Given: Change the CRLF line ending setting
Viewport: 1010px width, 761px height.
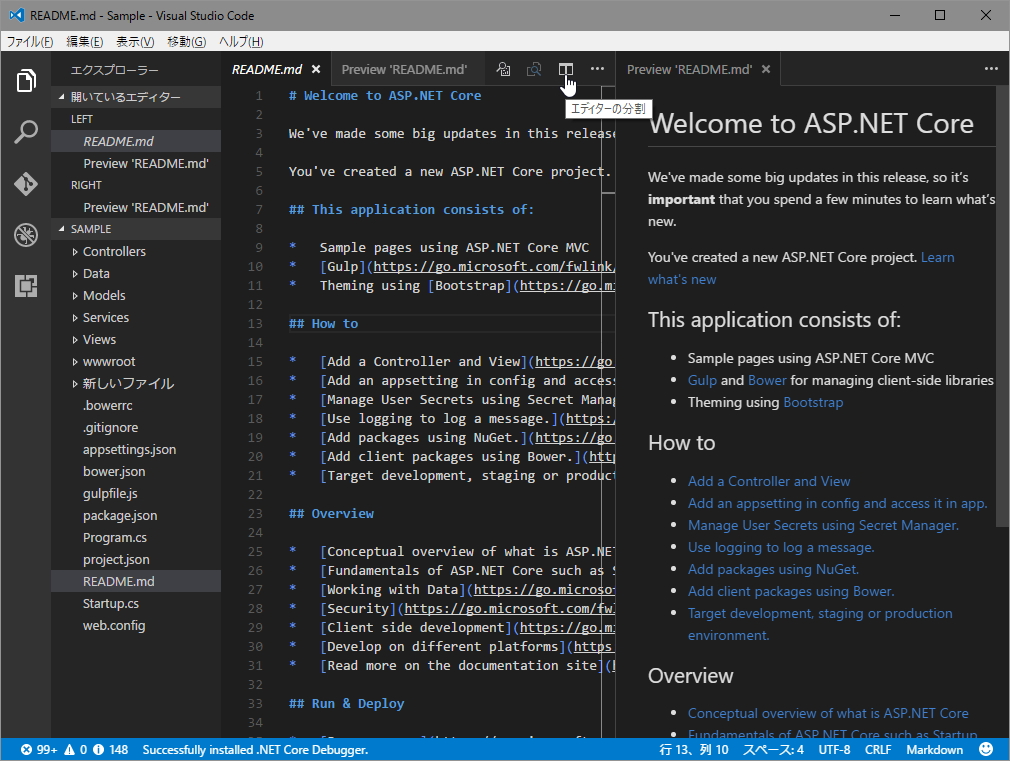Looking at the screenshot, I should coord(878,749).
